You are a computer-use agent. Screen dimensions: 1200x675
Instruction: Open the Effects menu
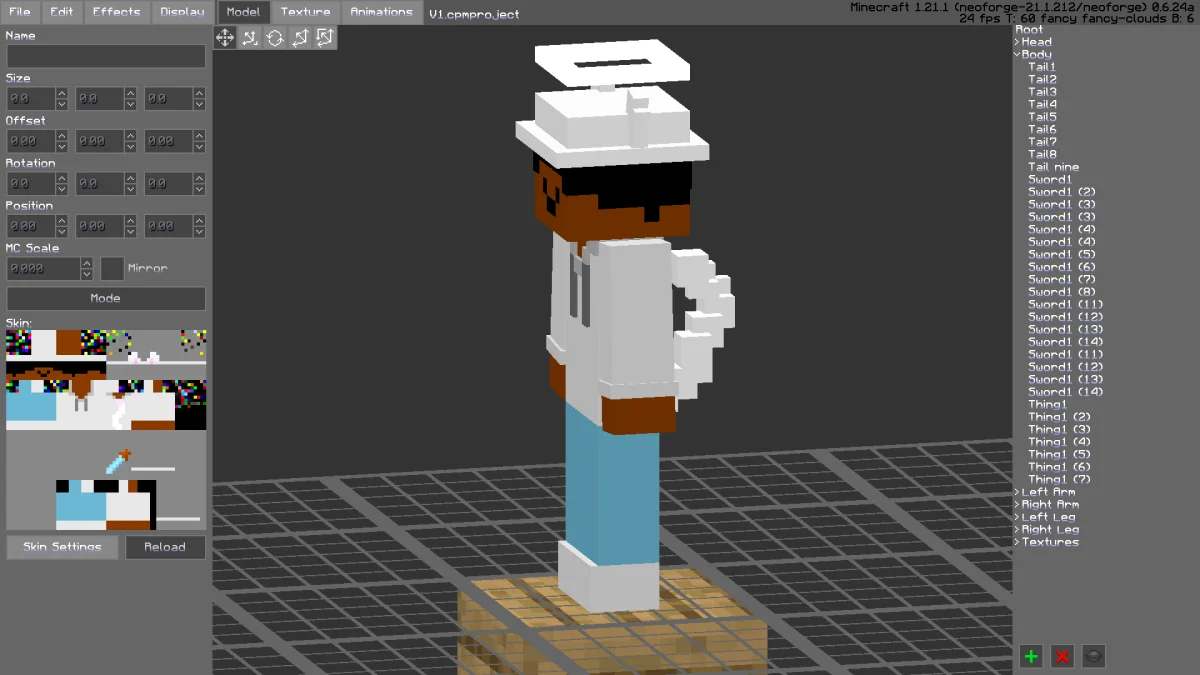(117, 12)
